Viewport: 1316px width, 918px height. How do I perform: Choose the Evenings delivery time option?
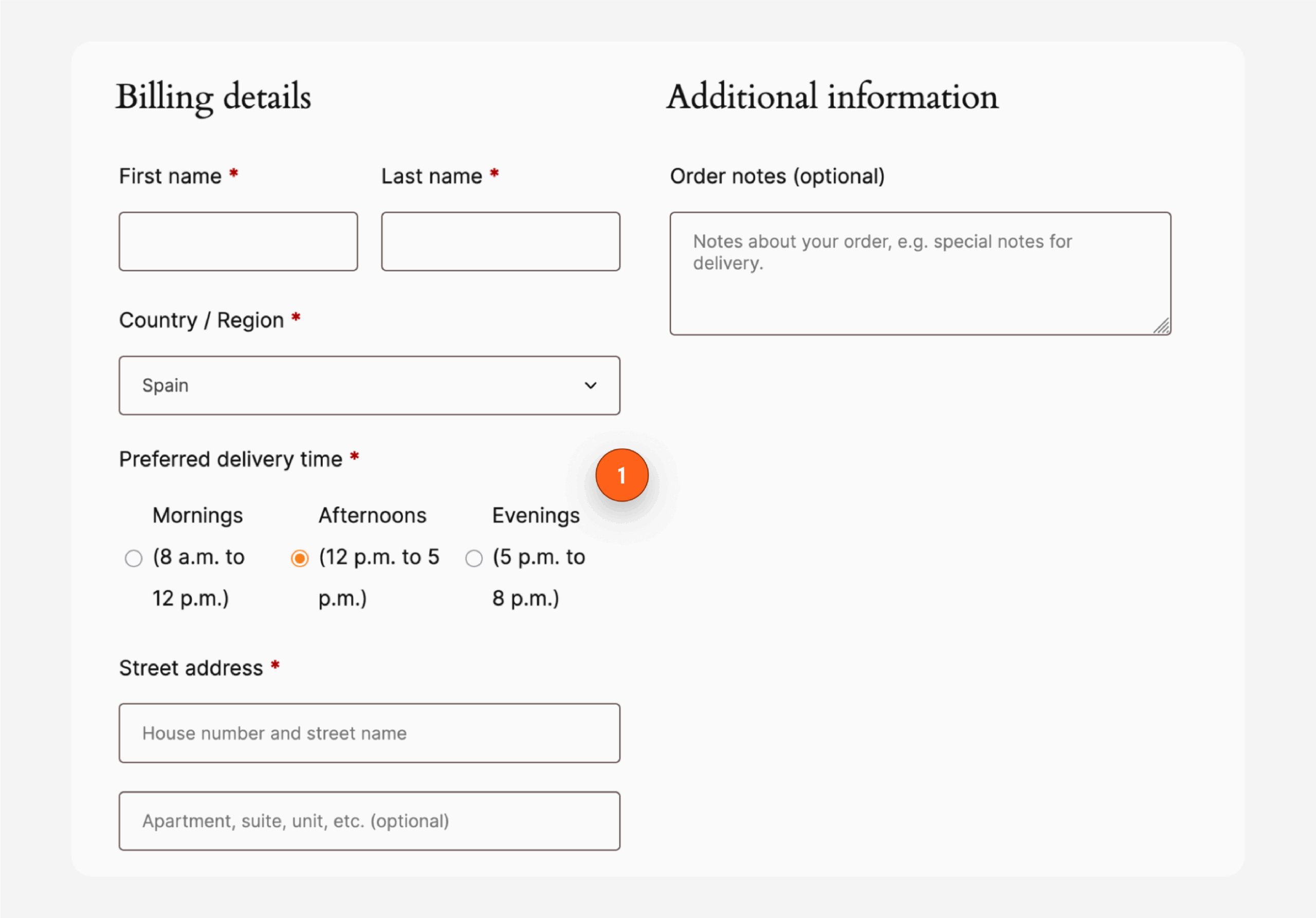click(x=474, y=557)
